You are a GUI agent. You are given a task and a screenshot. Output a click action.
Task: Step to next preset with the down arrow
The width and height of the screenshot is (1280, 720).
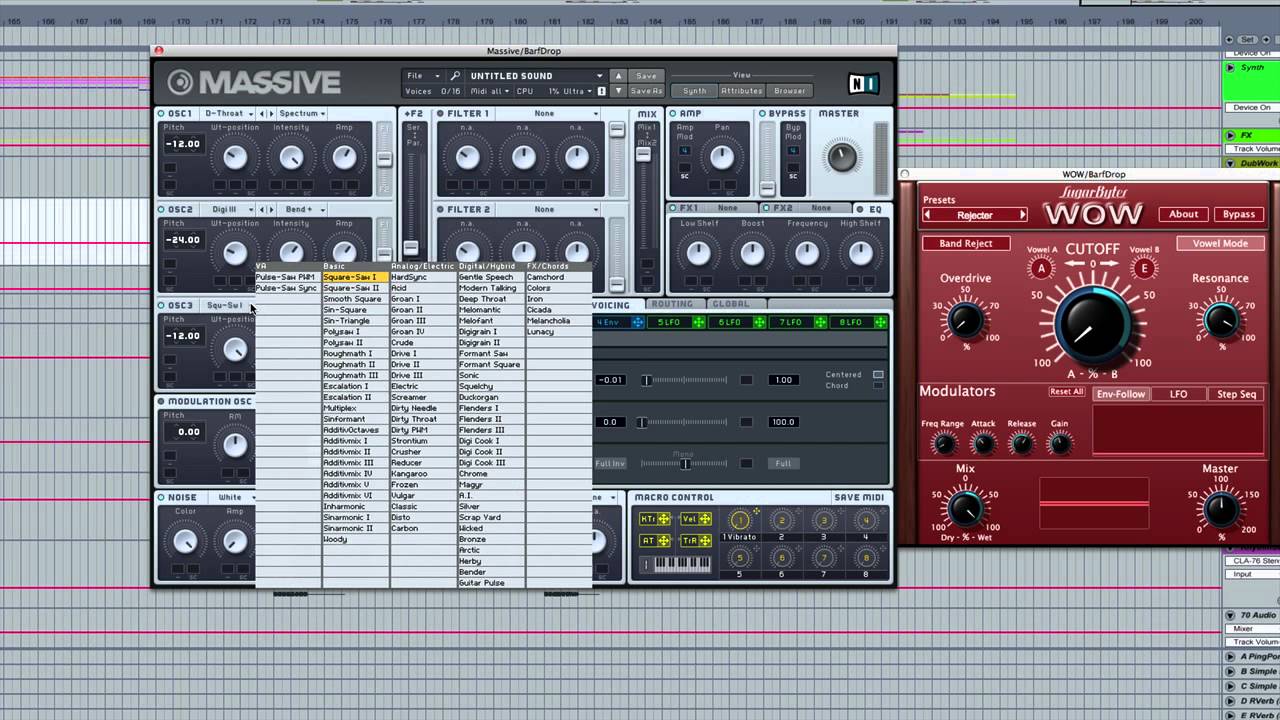[618, 91]
